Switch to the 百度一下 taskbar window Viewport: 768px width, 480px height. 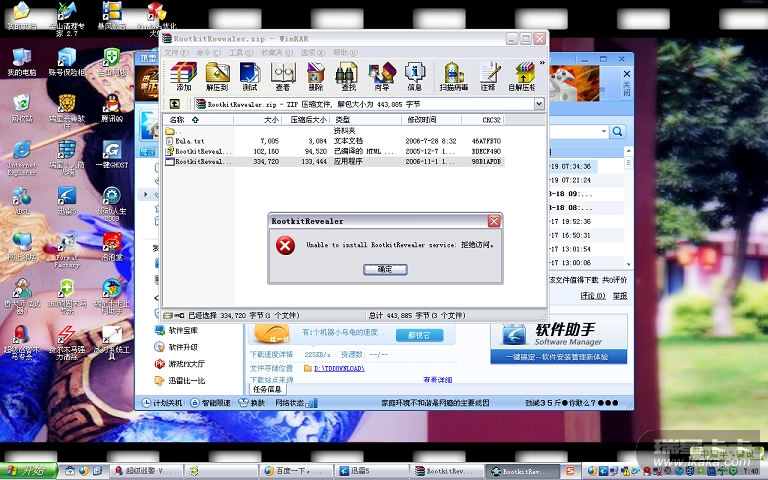[x=295, y=471]
